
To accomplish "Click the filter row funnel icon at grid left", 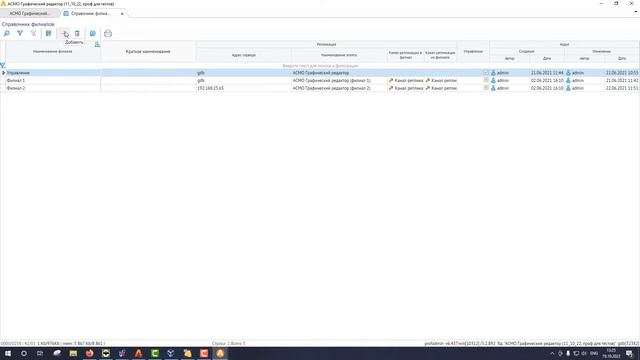I will (x=3, y=65).
